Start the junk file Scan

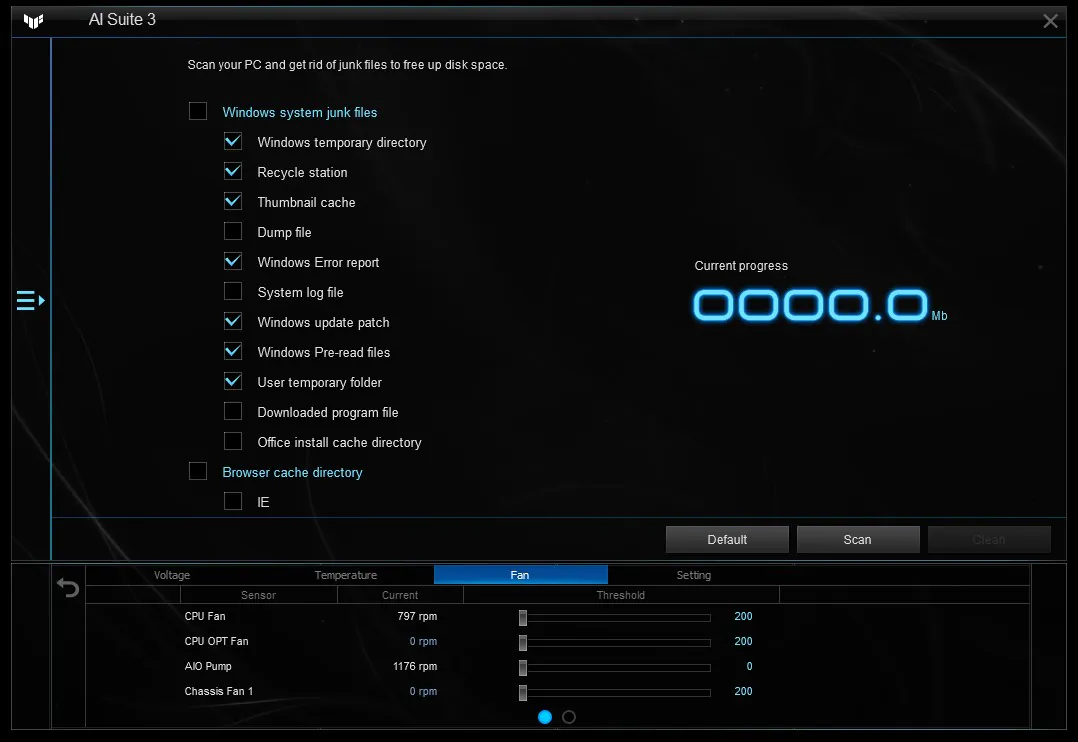[858, 540]
